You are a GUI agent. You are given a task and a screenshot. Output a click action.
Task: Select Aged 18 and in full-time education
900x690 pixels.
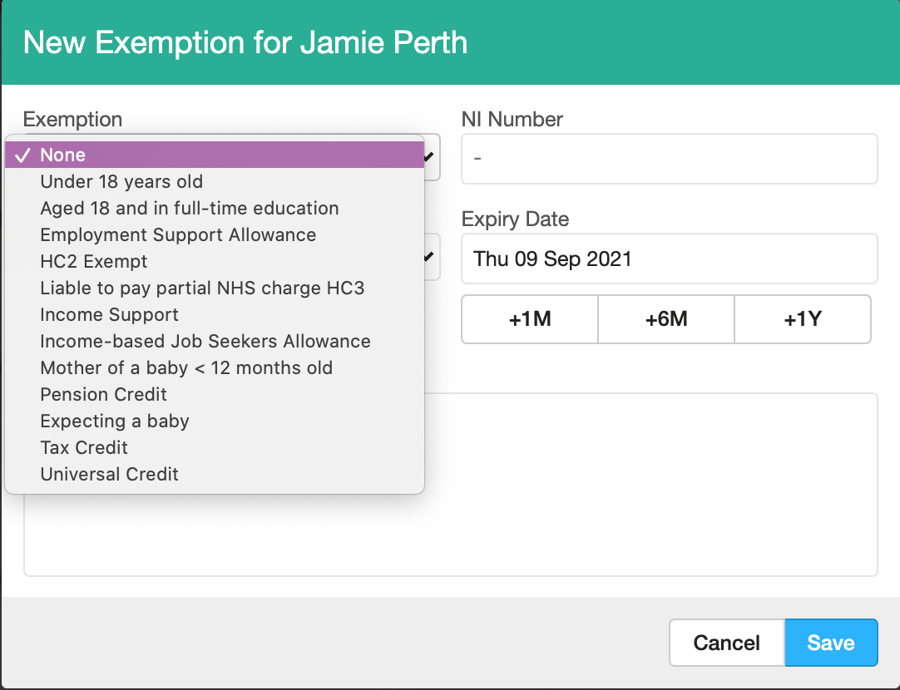coord(189,208)
